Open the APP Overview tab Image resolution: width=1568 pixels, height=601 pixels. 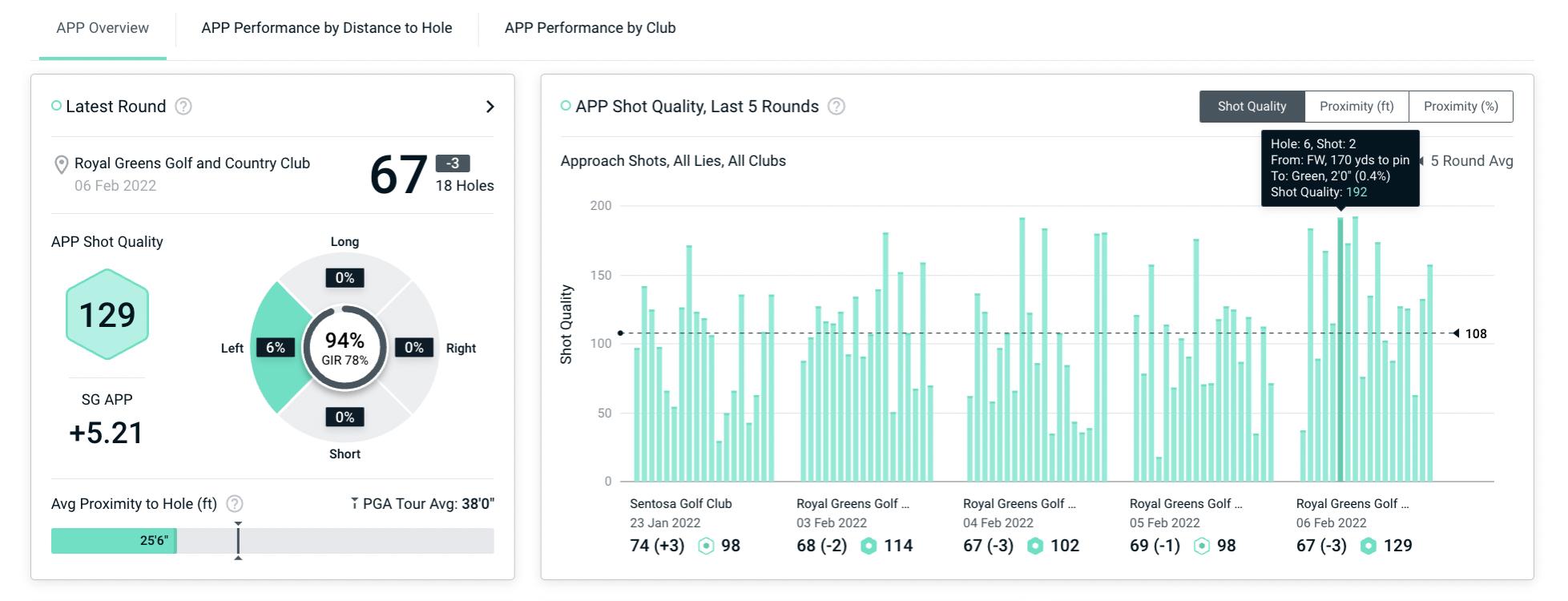pos(103,28)
